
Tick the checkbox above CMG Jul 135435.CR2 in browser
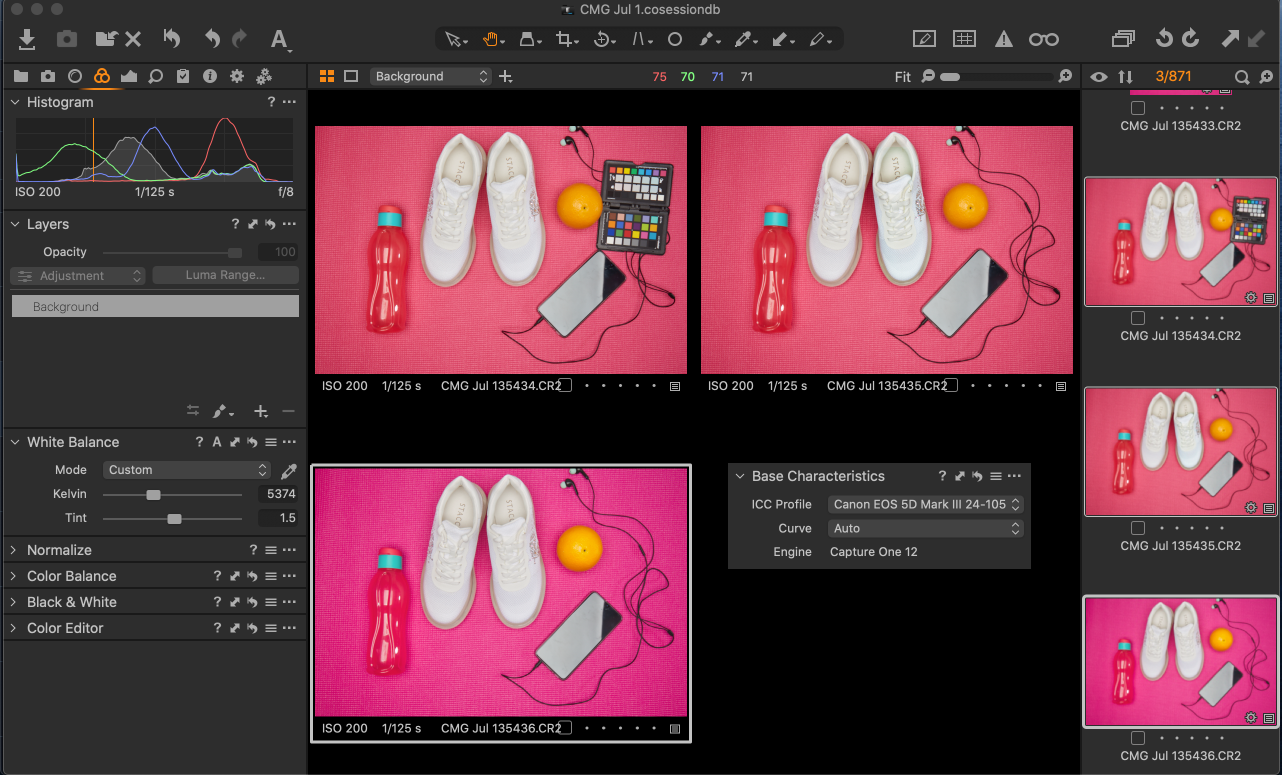click(1138, 528)
